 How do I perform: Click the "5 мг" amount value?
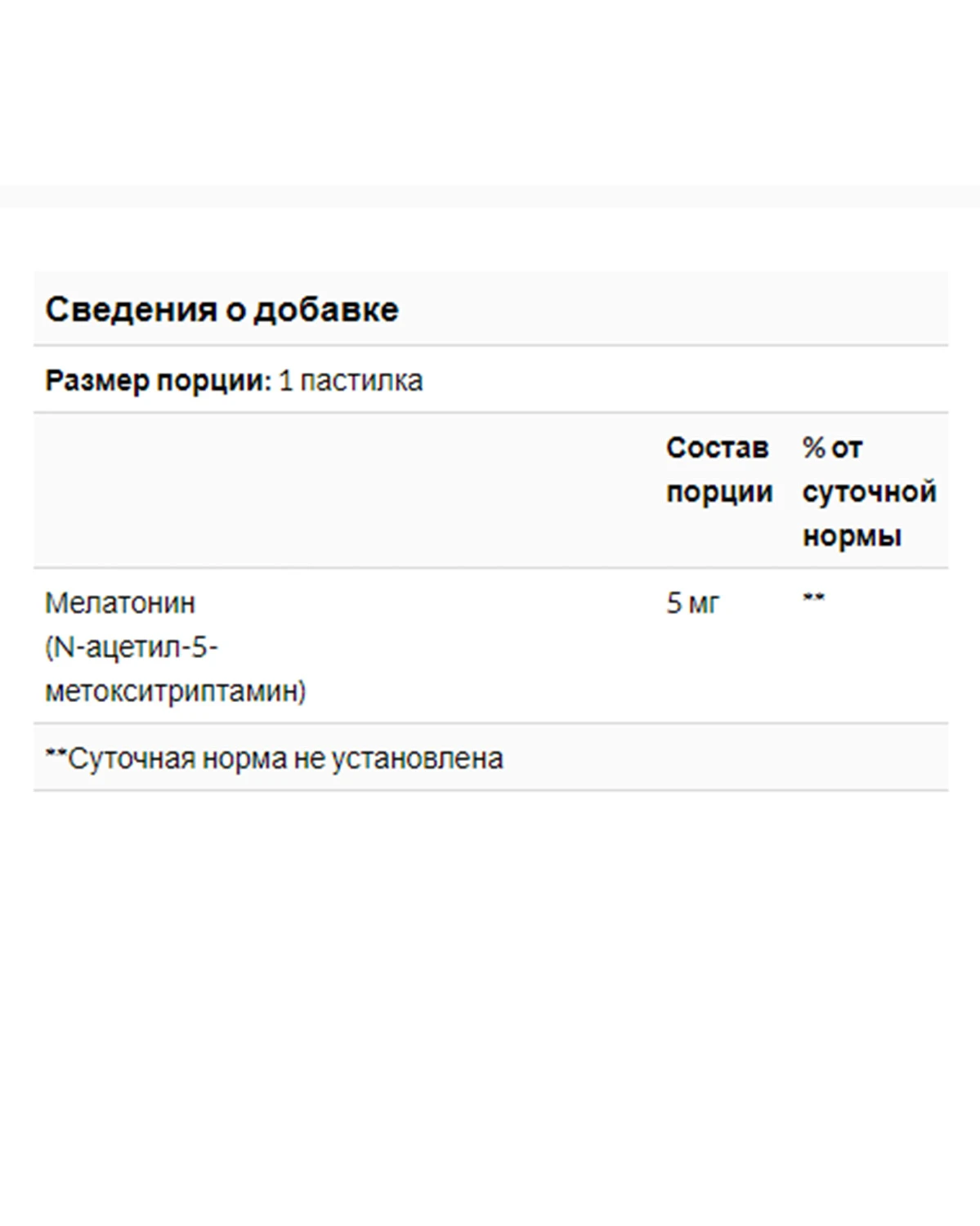point(692,603)
